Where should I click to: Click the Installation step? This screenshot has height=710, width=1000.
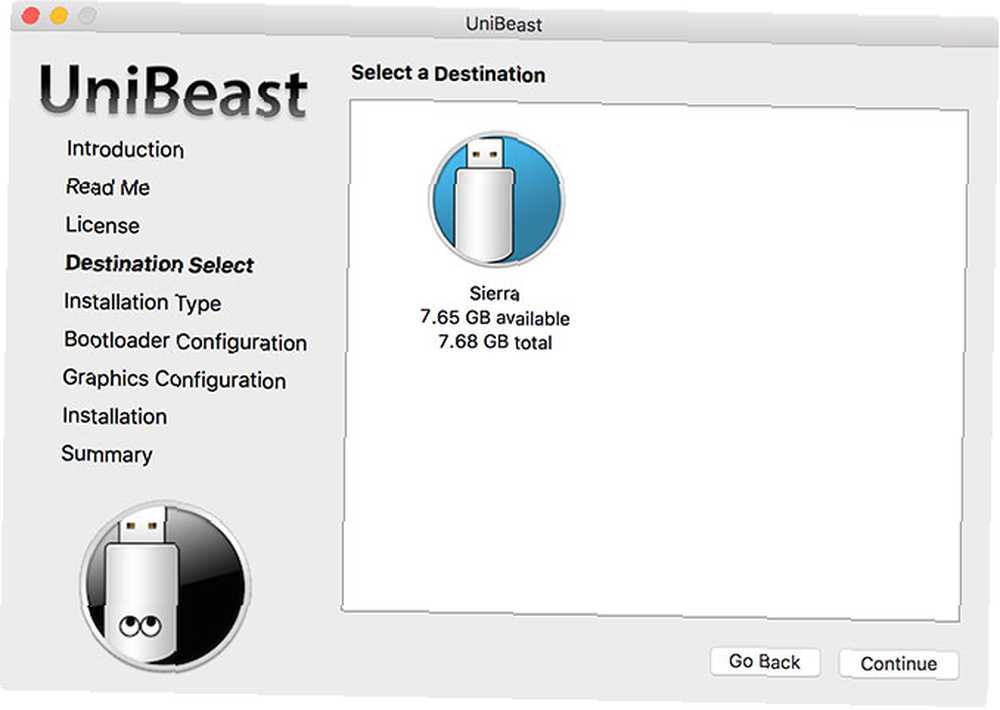click(x=115, y=416)
